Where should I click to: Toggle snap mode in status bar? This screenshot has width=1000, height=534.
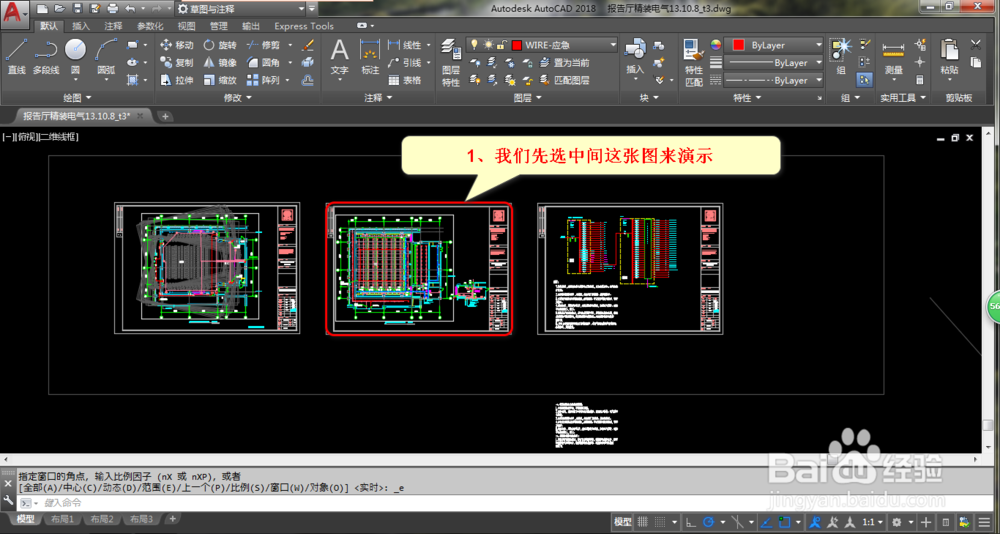tap(661, 521)
